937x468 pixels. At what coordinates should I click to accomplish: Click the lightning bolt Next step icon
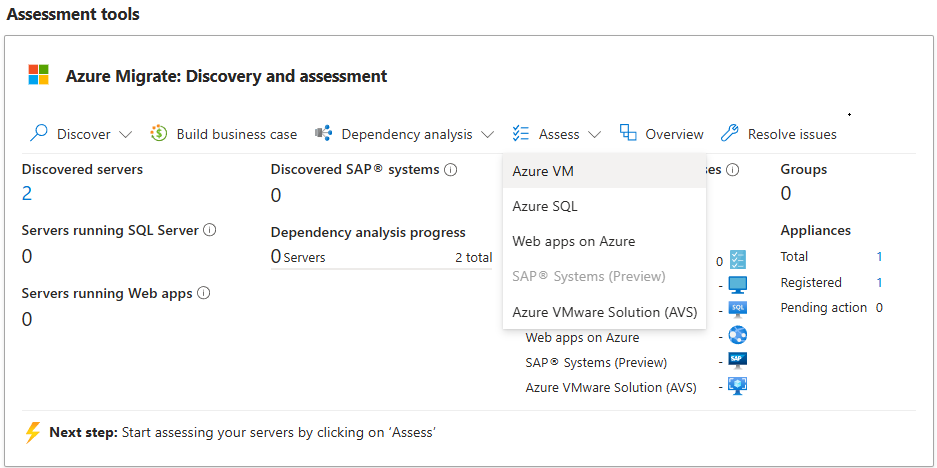(x=33, y=432)
